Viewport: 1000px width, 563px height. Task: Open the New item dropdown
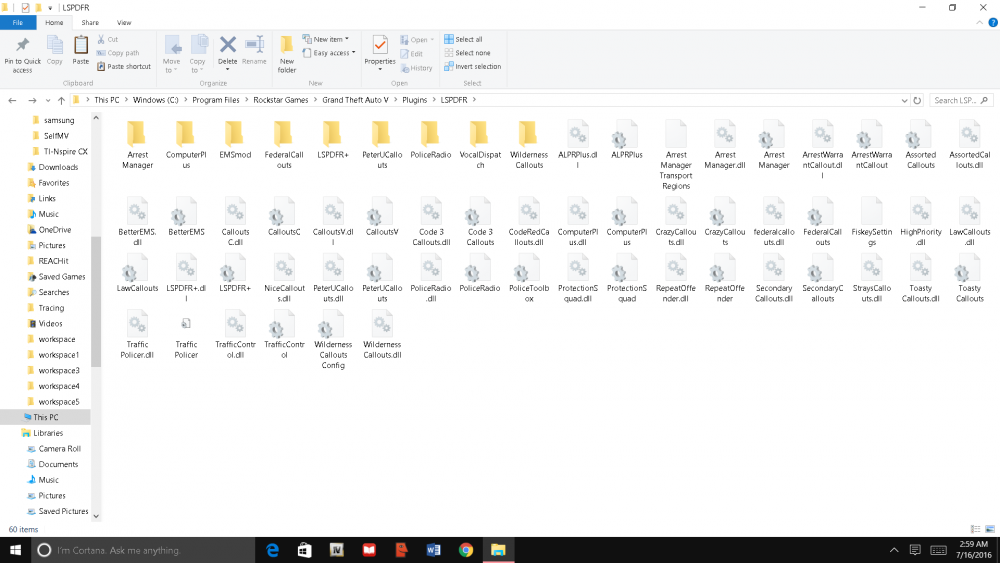(x=325, y=40)
